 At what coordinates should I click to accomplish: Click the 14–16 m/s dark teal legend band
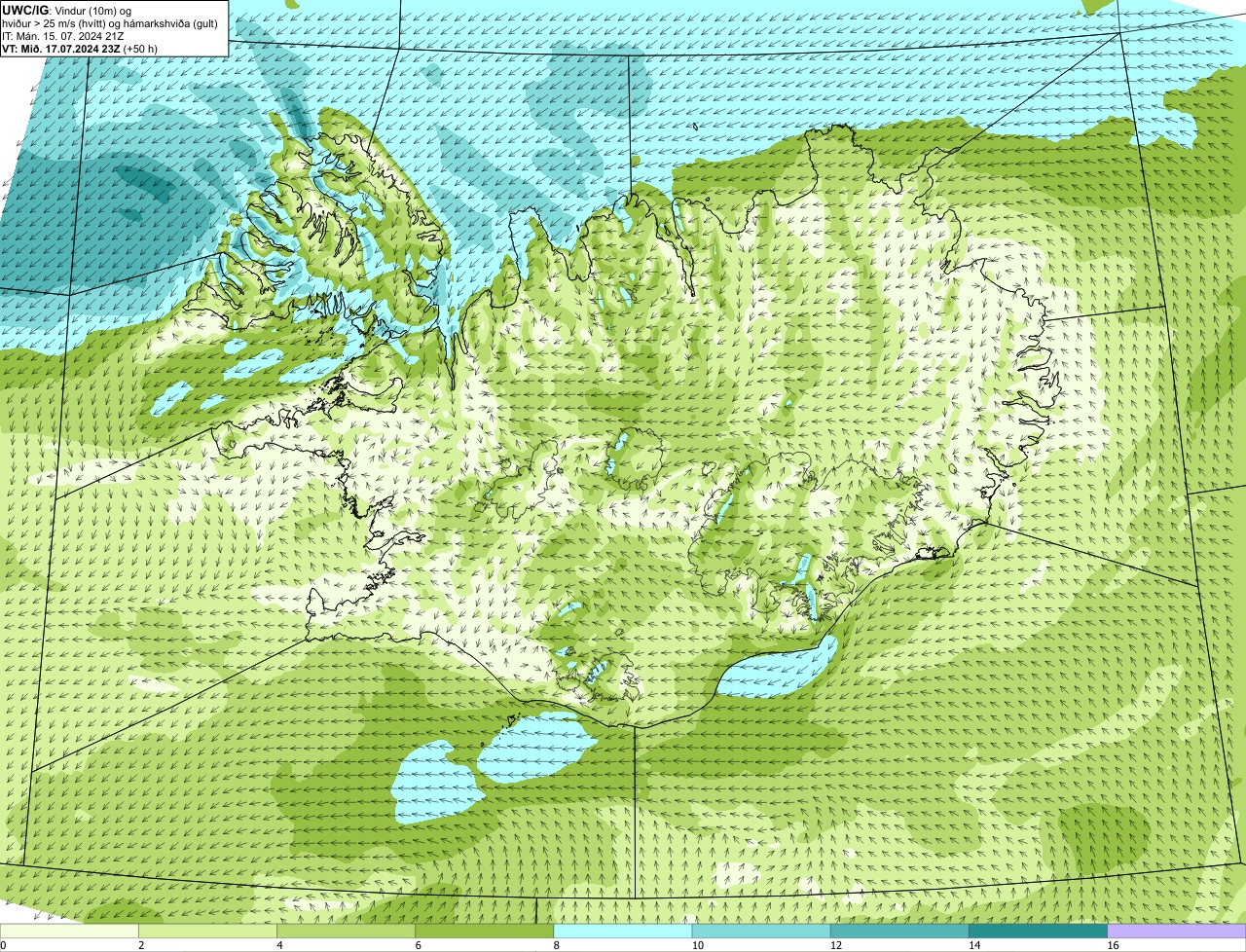coord(1039,931)
